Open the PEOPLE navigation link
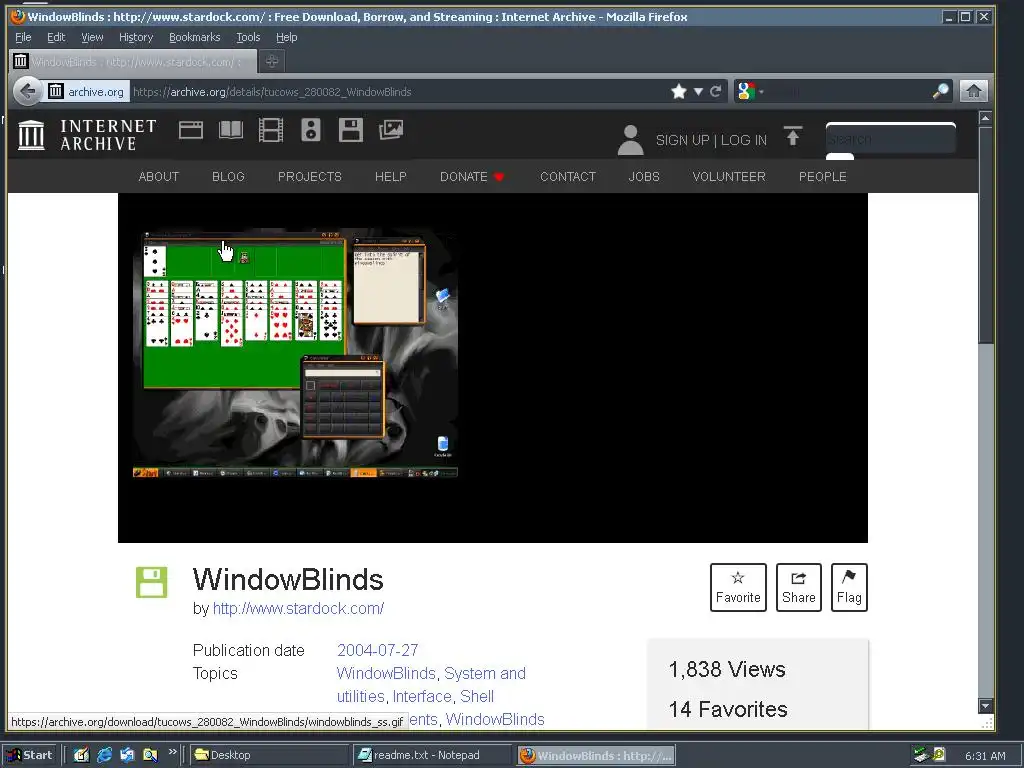 [x=823, y=177]
